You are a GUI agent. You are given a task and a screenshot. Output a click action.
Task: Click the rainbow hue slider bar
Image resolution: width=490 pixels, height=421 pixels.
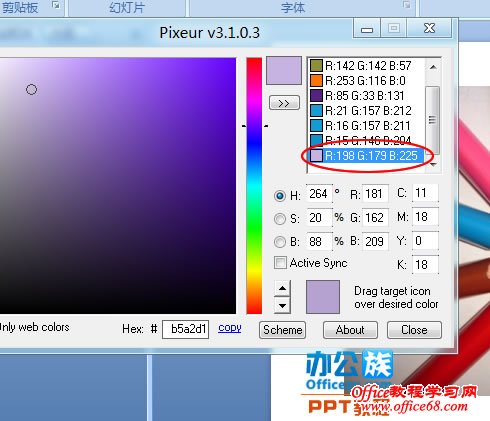[x=254, y=186]
